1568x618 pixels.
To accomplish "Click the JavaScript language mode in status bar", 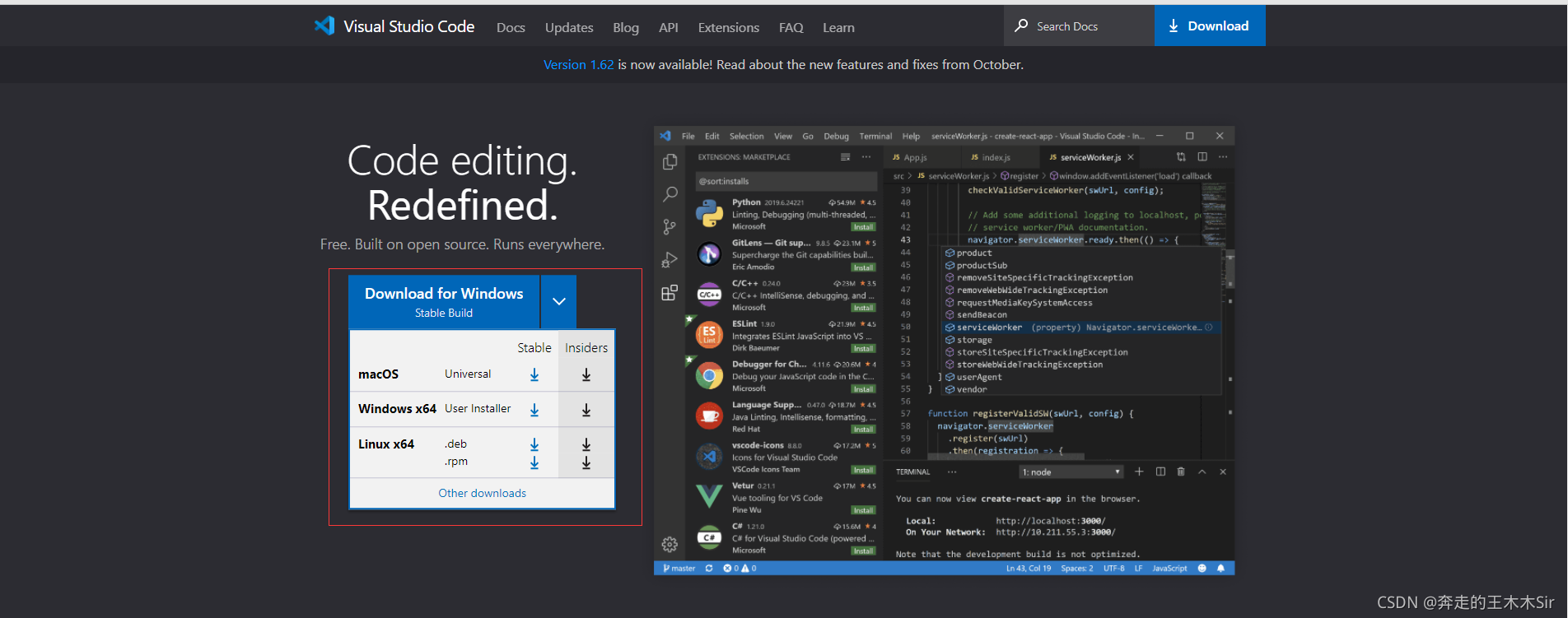I will [1169, 568].
